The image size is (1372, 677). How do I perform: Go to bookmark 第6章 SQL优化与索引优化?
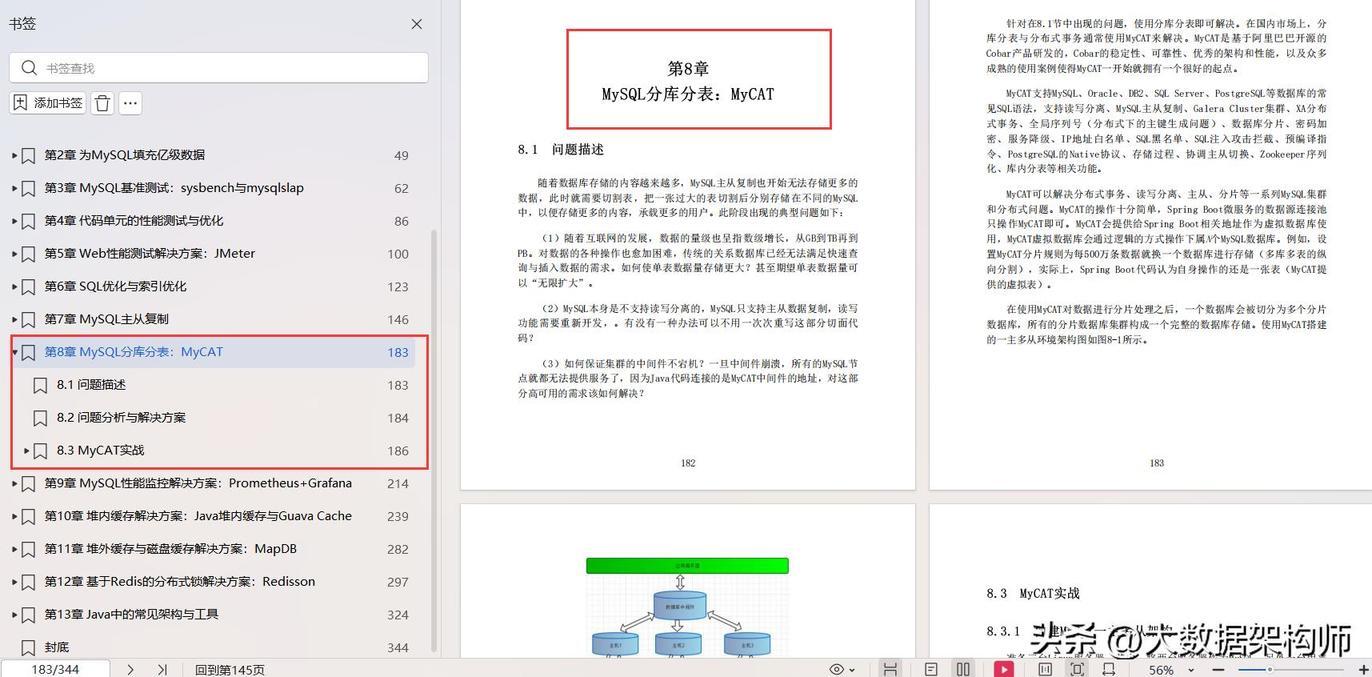point(116,286)
